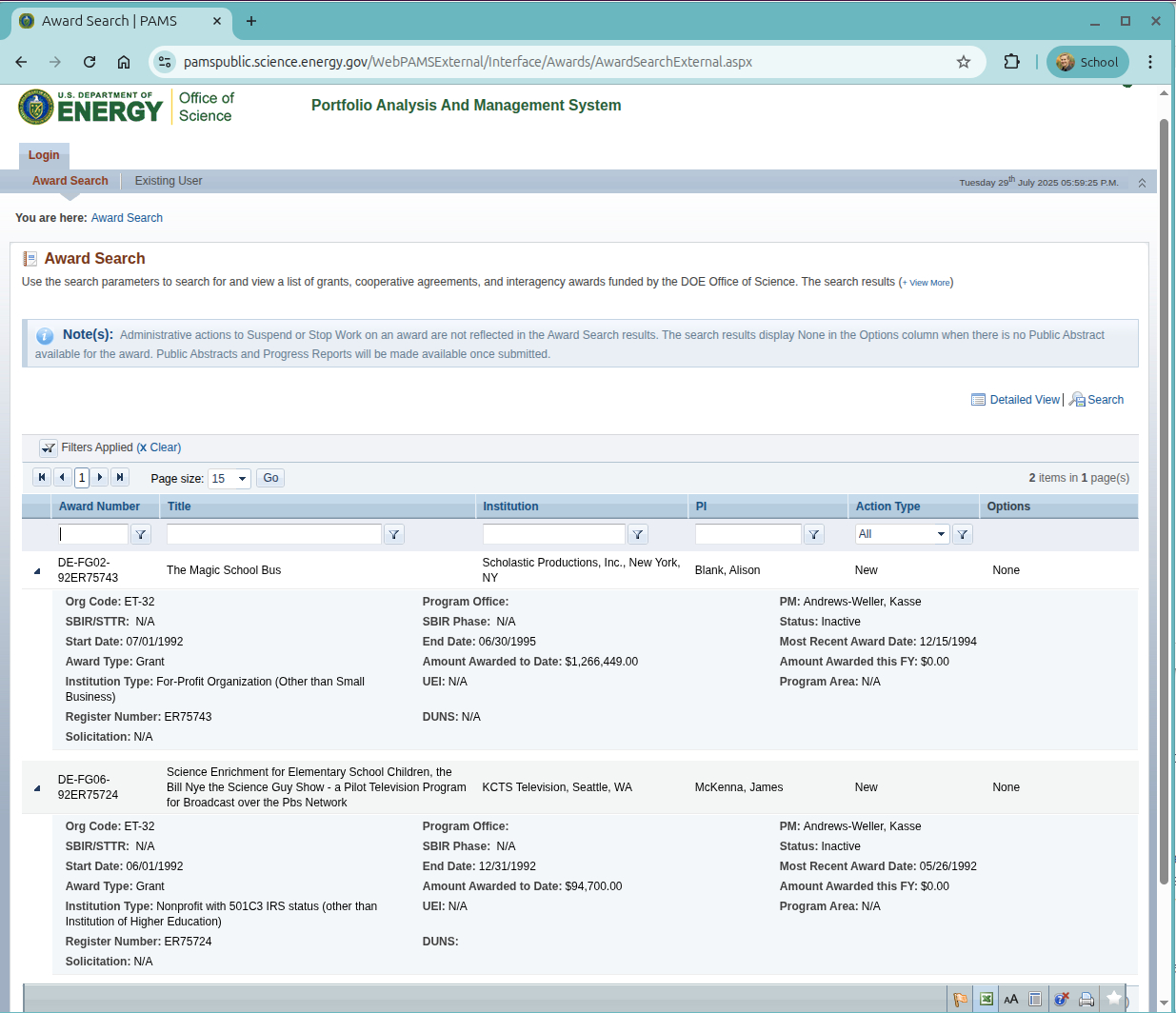
Task: Click the Institution column filter funnel icon
Action: tap(639, 535)
